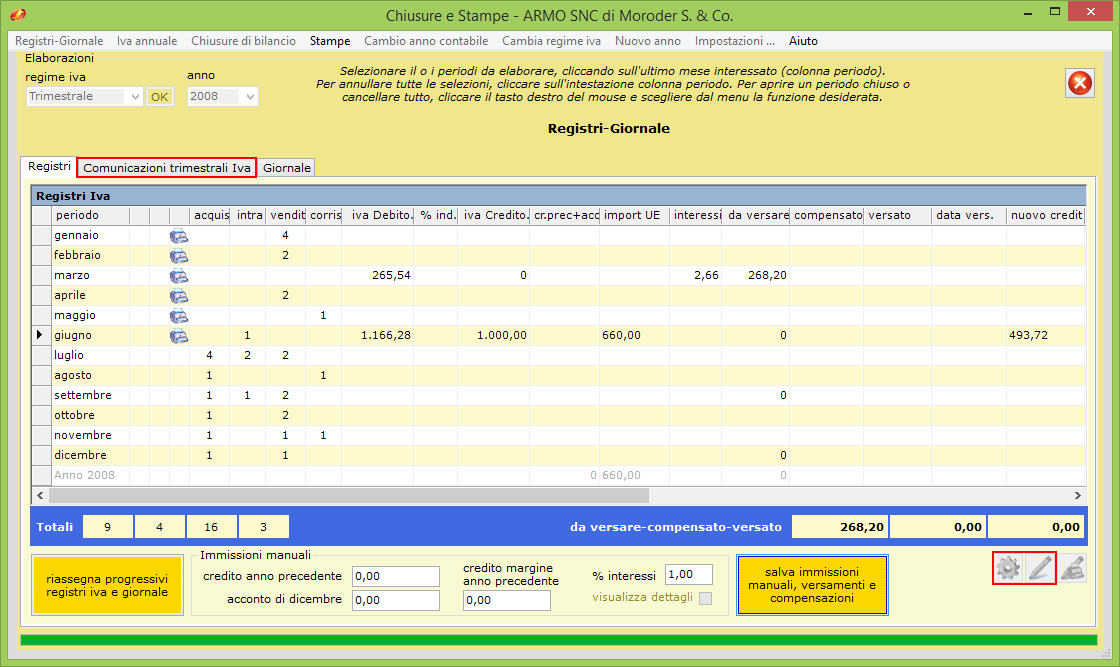Screen dimensions: 1120x667
Task: Click the printer icon in the gennaio row
Action: click(179, 236)
